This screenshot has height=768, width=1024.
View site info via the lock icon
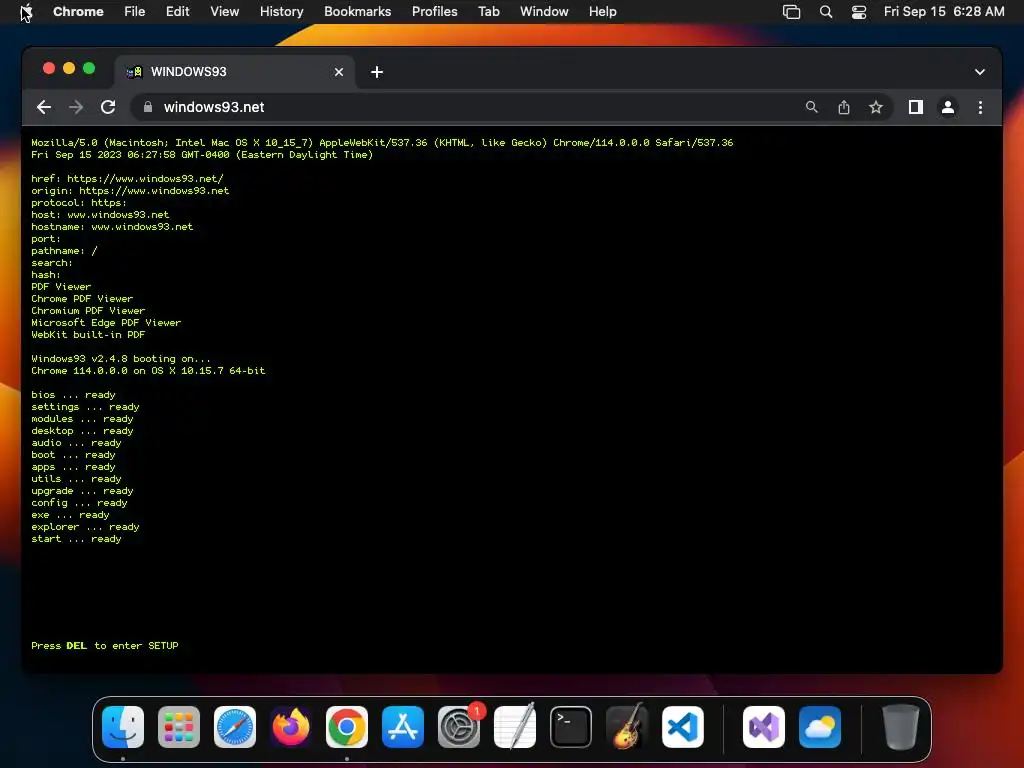click(148, 107)
